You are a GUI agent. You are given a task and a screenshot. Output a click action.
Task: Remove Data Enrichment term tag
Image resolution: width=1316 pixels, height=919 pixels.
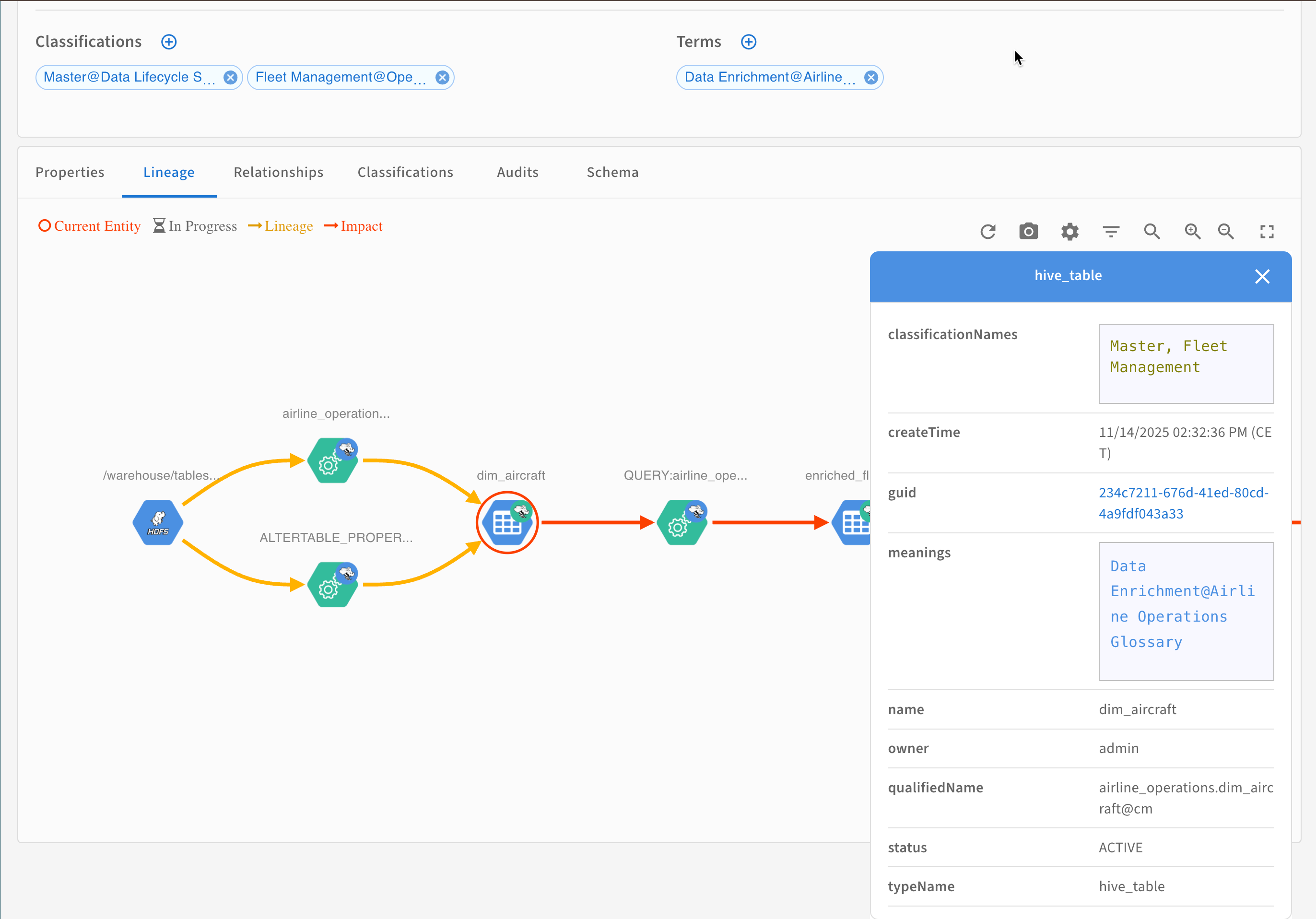pos(870,77)
